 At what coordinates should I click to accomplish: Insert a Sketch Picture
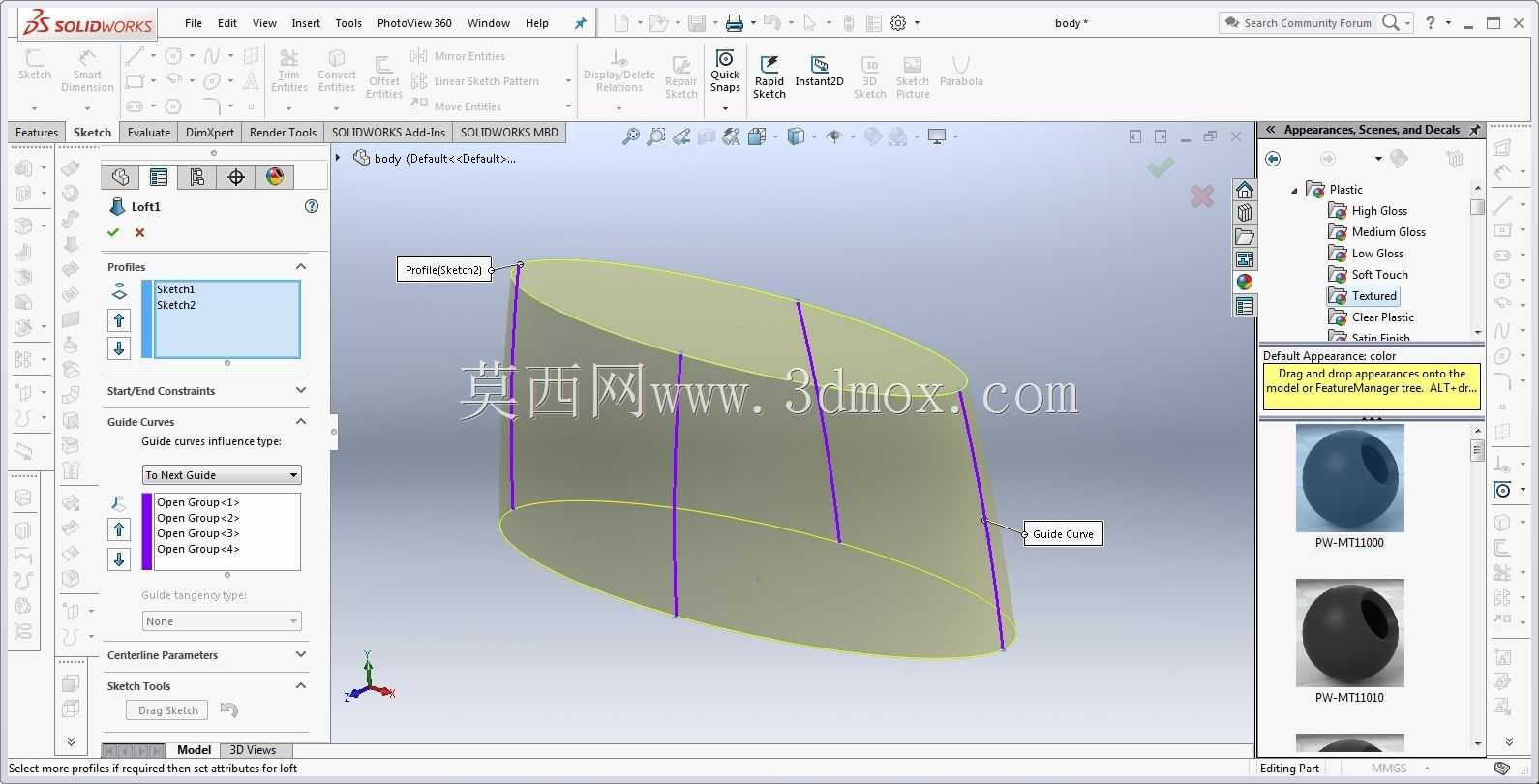tap(913, 77)
